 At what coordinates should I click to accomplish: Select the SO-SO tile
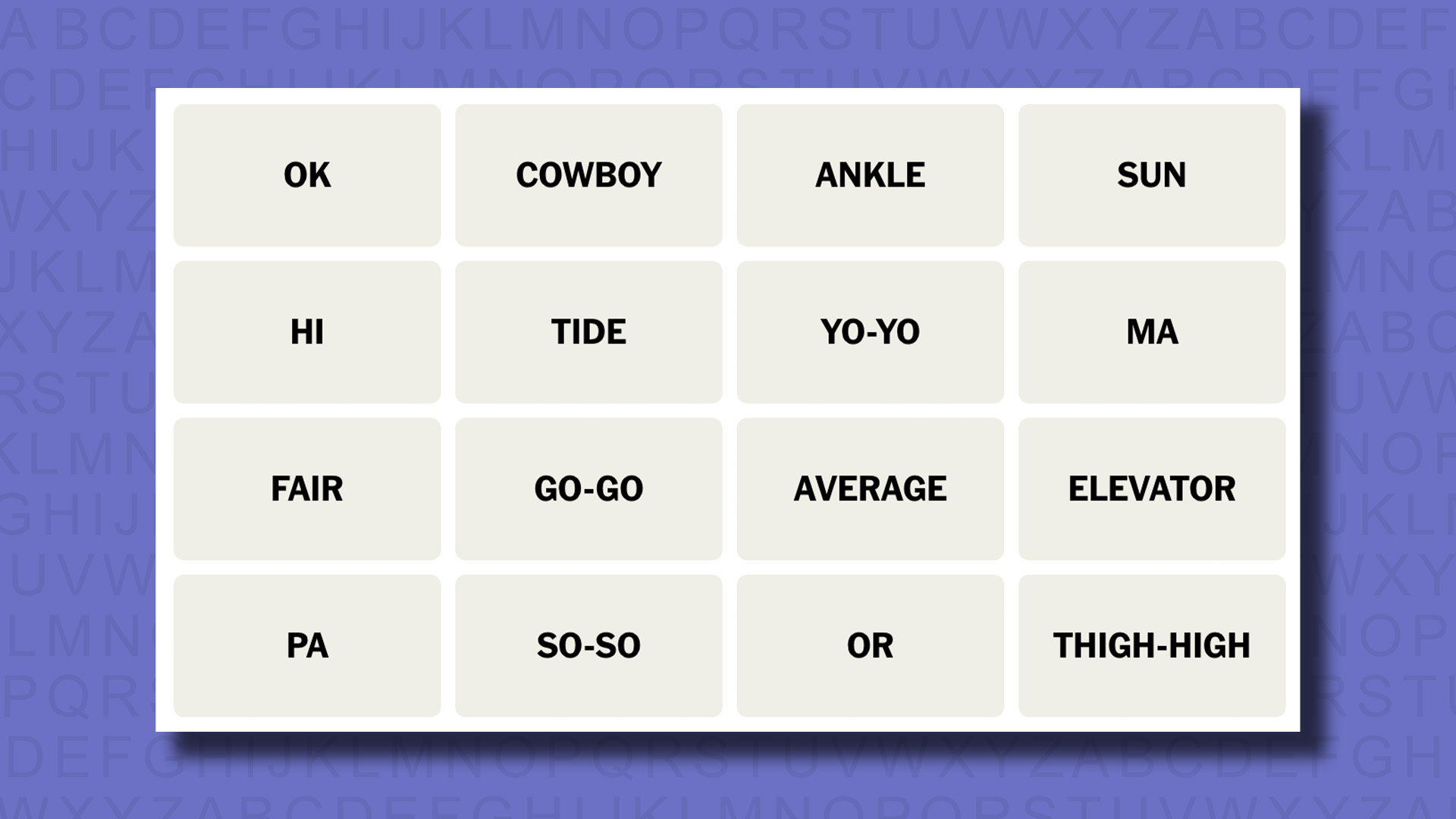(588, 644)
